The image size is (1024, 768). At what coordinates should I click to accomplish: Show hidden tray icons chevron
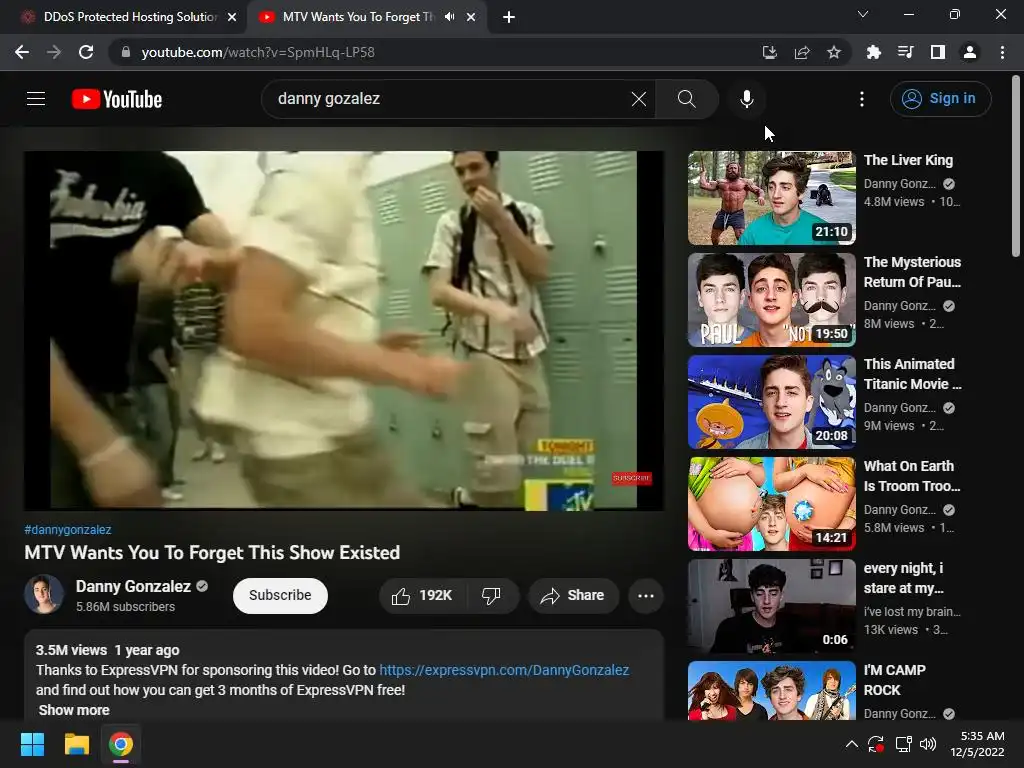[x=852, y=744]
